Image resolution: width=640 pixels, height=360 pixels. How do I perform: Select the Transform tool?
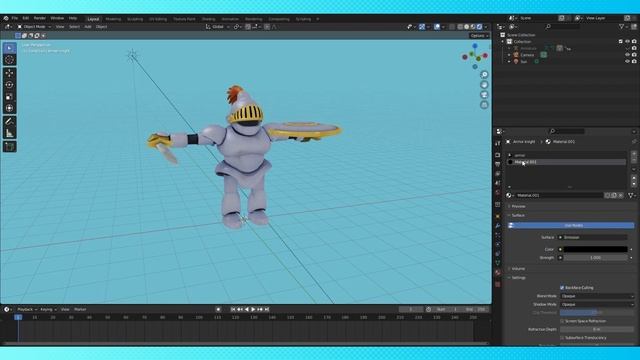[9, 108]
